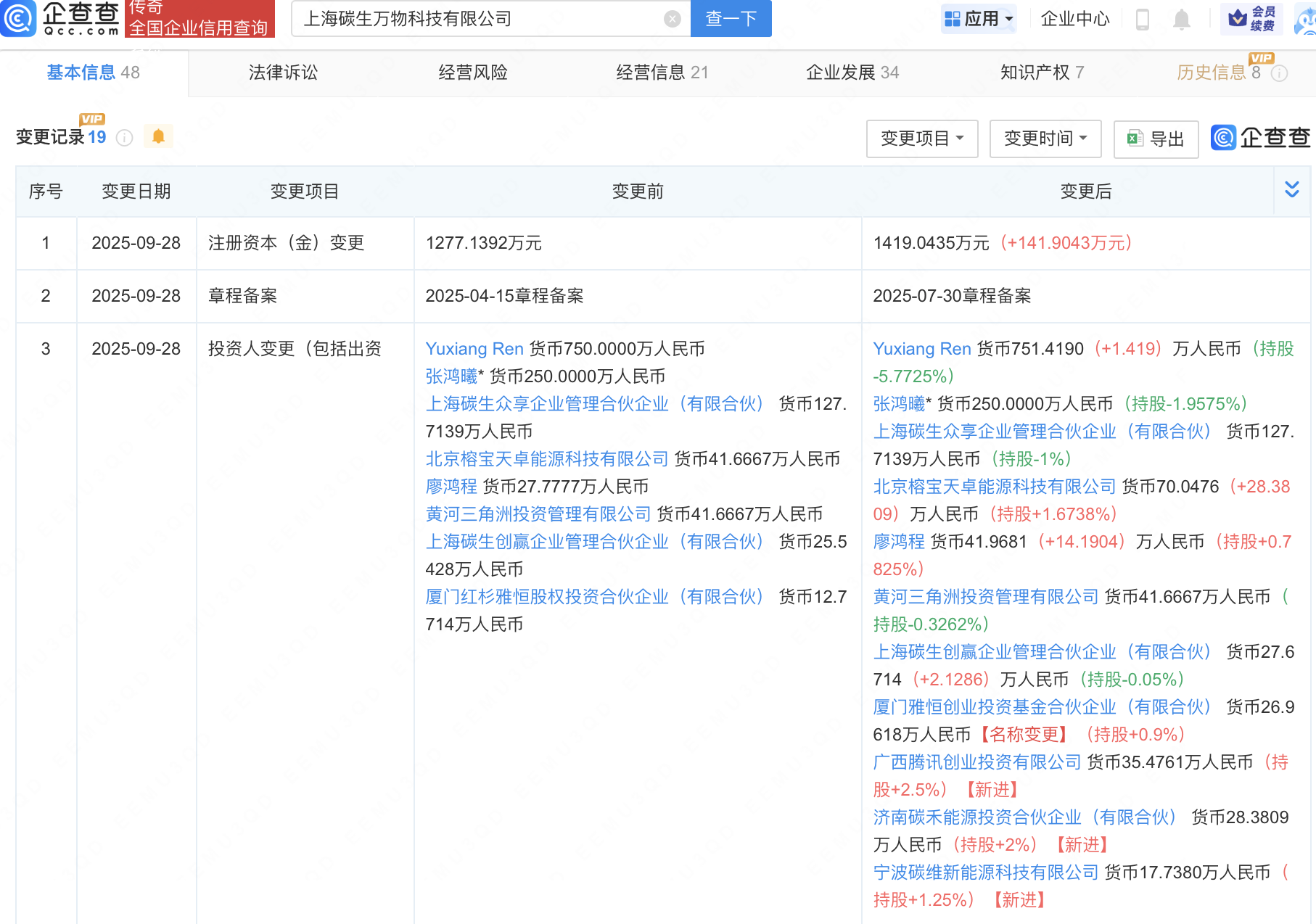Expand the 变更项目 filter dropdown
The image size is (1316, 924).
coord(921,139)
